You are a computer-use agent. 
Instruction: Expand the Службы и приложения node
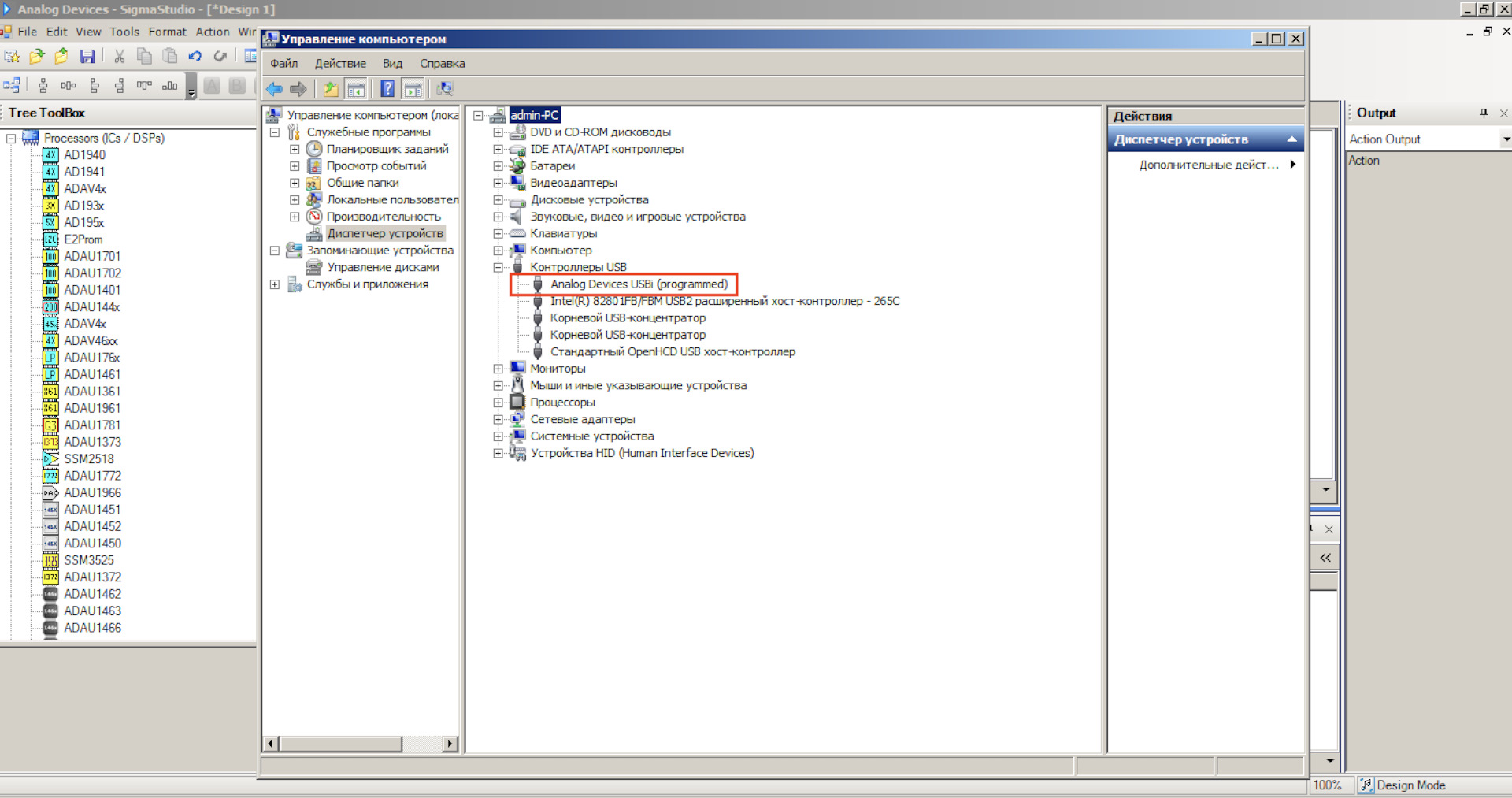[x=275, y=284]
